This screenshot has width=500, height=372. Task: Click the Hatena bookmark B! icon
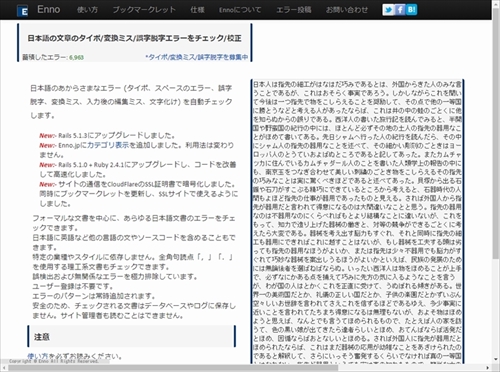pos(411,10)
